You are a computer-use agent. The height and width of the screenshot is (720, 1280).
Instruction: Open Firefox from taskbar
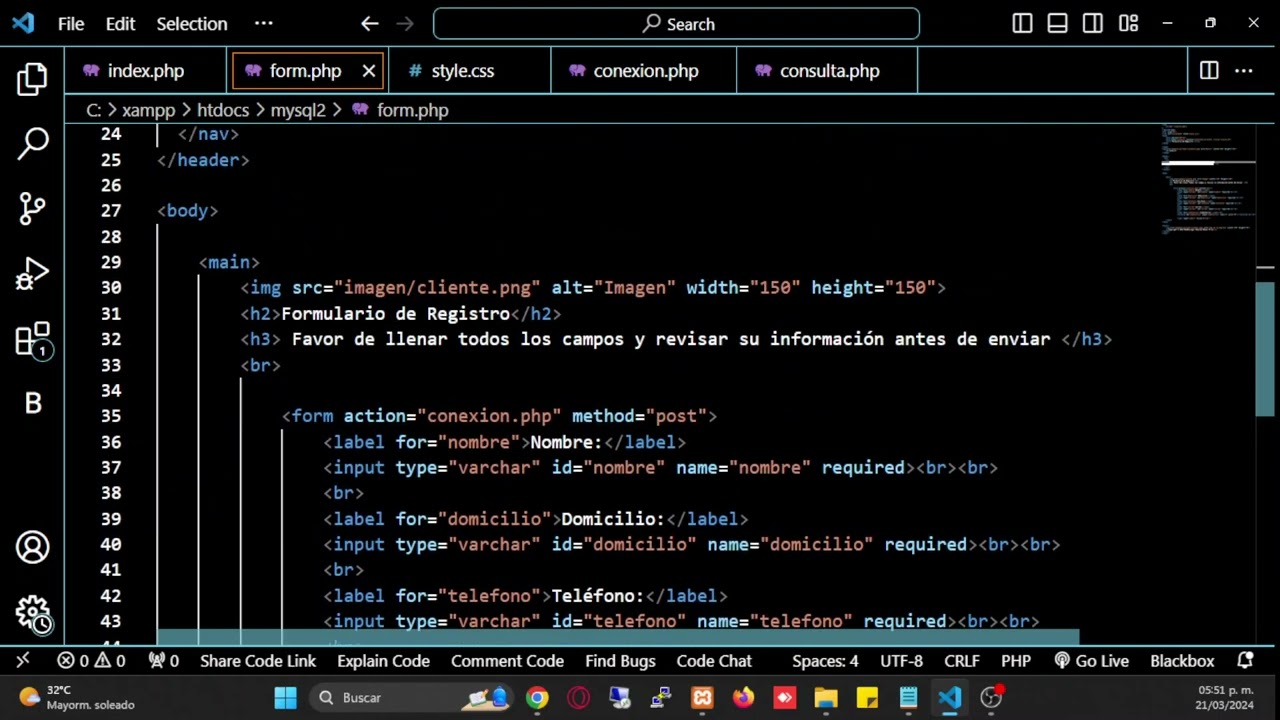(743, 697)
